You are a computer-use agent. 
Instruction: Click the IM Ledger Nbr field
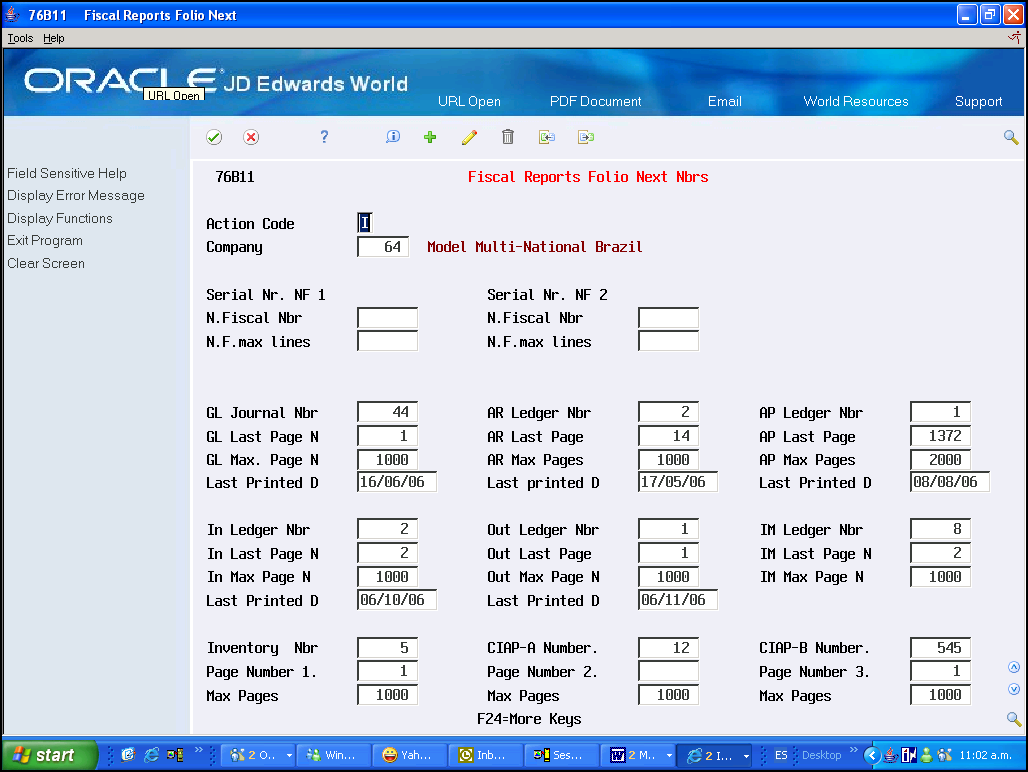pyautogui.click(x=940, y=529)
